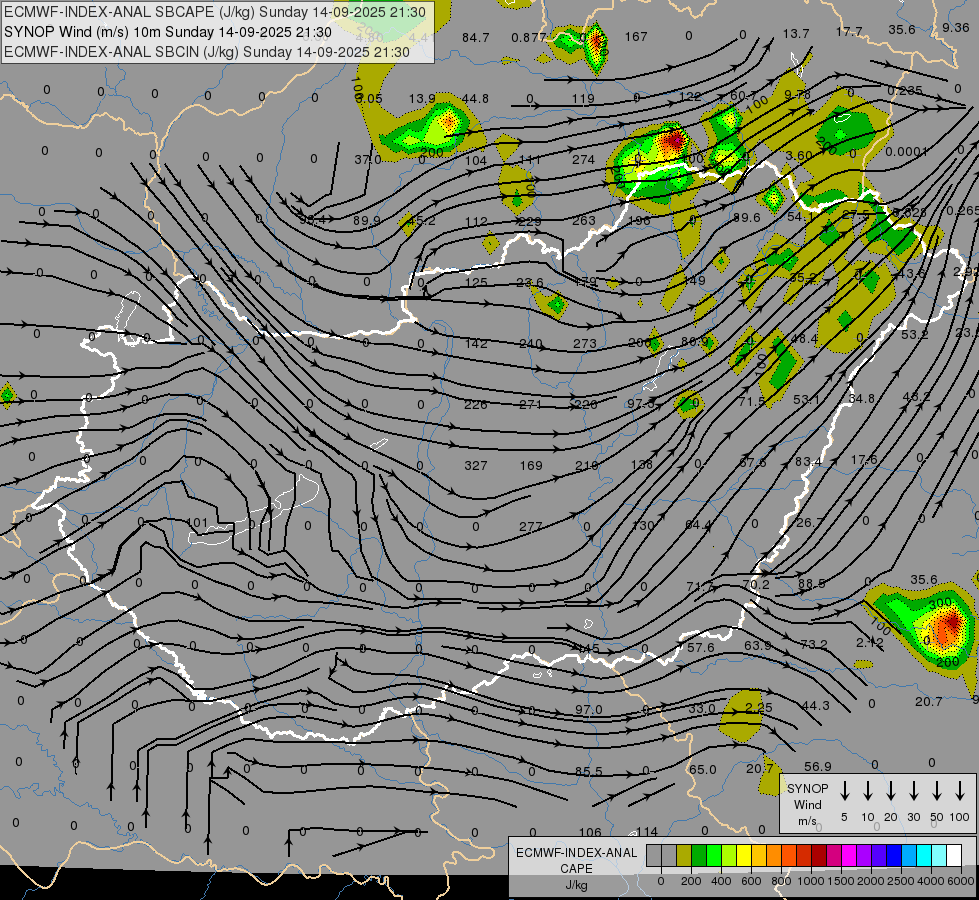Select the map value 169
The height and width of the screenshot is (900, 979).
pos(531,465)
